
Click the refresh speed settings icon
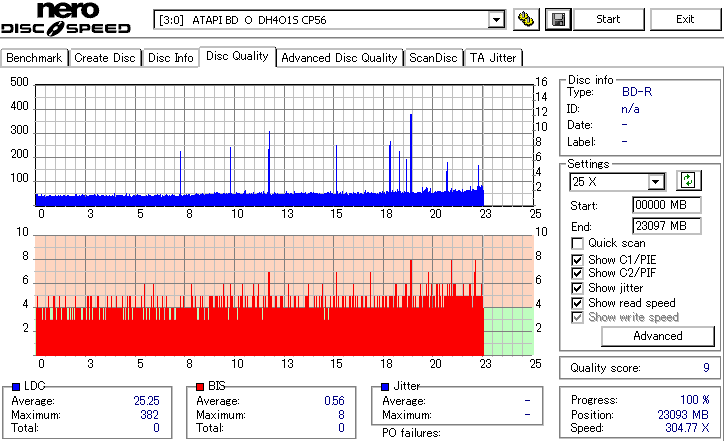coord(688,181)
